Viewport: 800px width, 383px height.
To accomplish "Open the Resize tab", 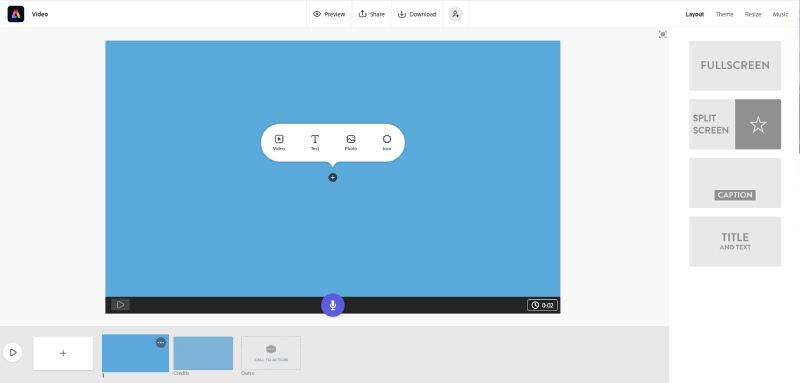I will pos(753,14).
